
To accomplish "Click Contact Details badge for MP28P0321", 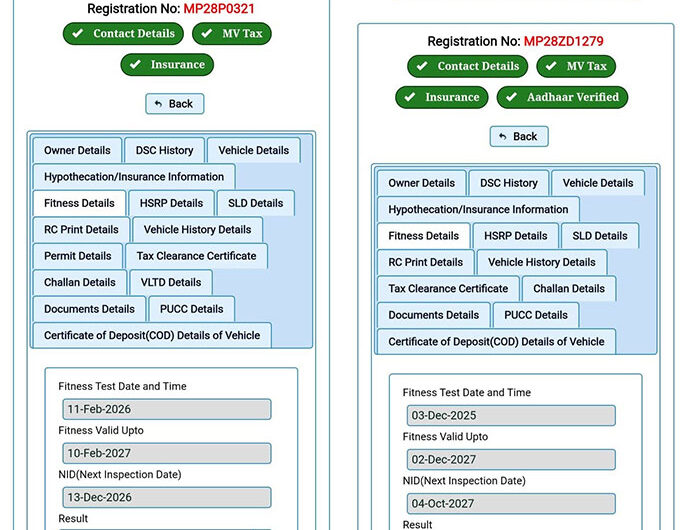I will point(124,33).
